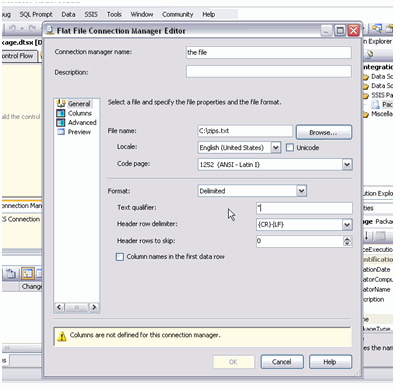Click the Miscellaneous folder icon
Viewport: 395px width, 389px height.
(x=366, y=114)
